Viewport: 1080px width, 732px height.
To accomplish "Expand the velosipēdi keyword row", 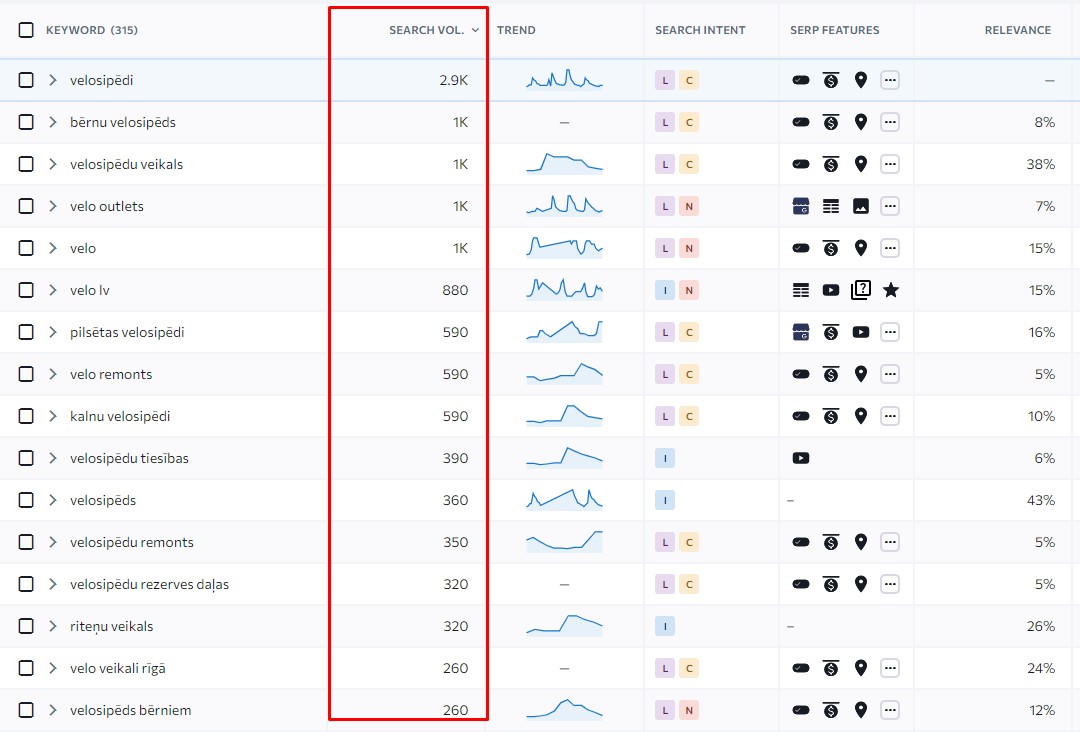I will point(53,80).
